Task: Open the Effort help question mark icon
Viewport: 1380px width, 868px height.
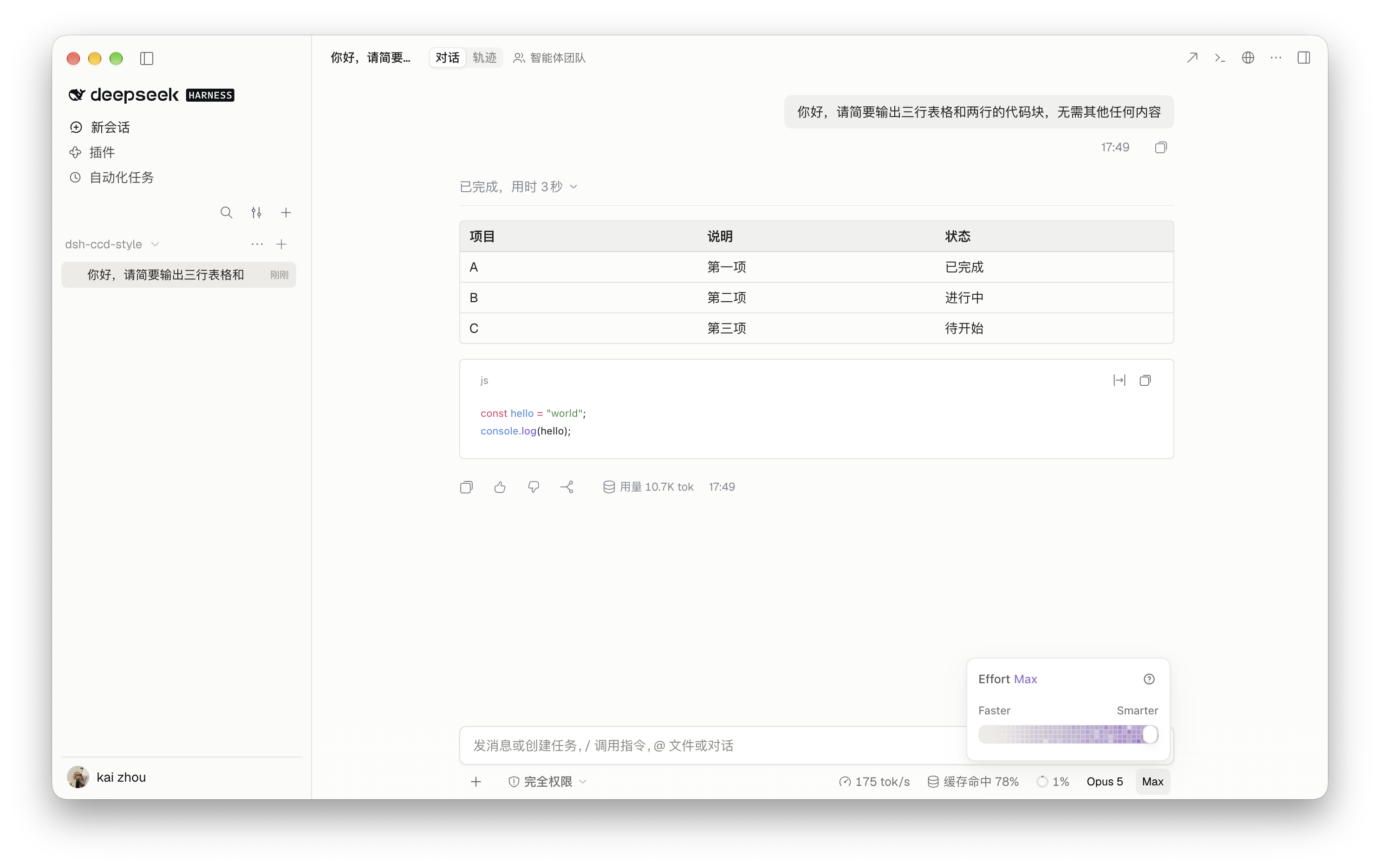Action: pos(1149,679)
